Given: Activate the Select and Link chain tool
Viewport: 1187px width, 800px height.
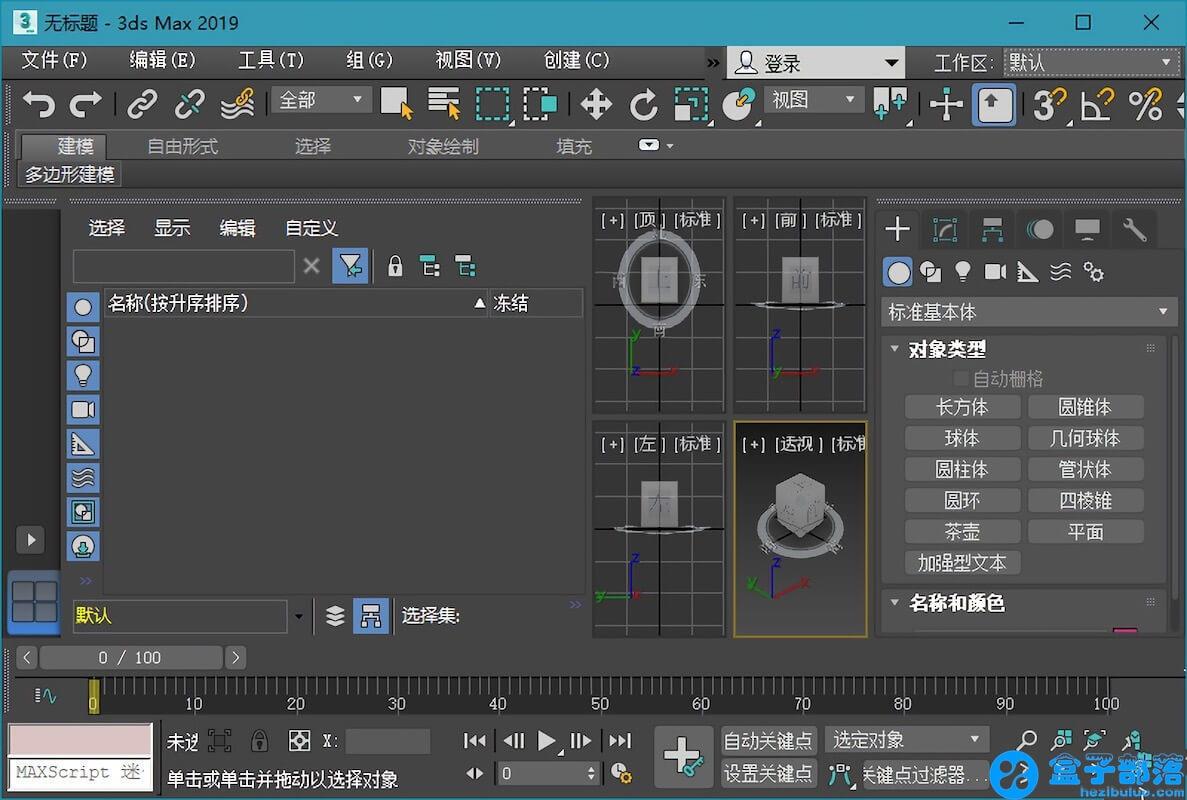Looking at the screenshot, I should point(142,104).
